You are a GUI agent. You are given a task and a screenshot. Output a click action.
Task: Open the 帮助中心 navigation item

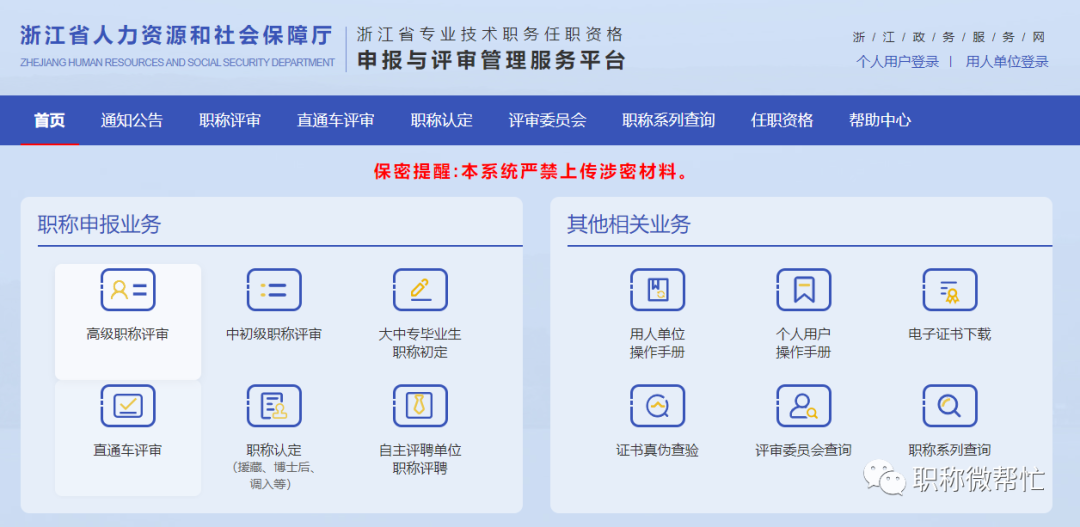880,120
